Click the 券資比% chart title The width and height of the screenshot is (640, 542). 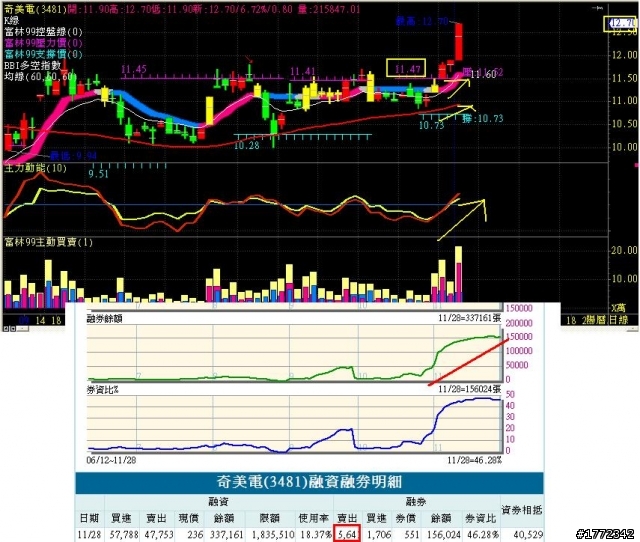(x=103, y=390)
